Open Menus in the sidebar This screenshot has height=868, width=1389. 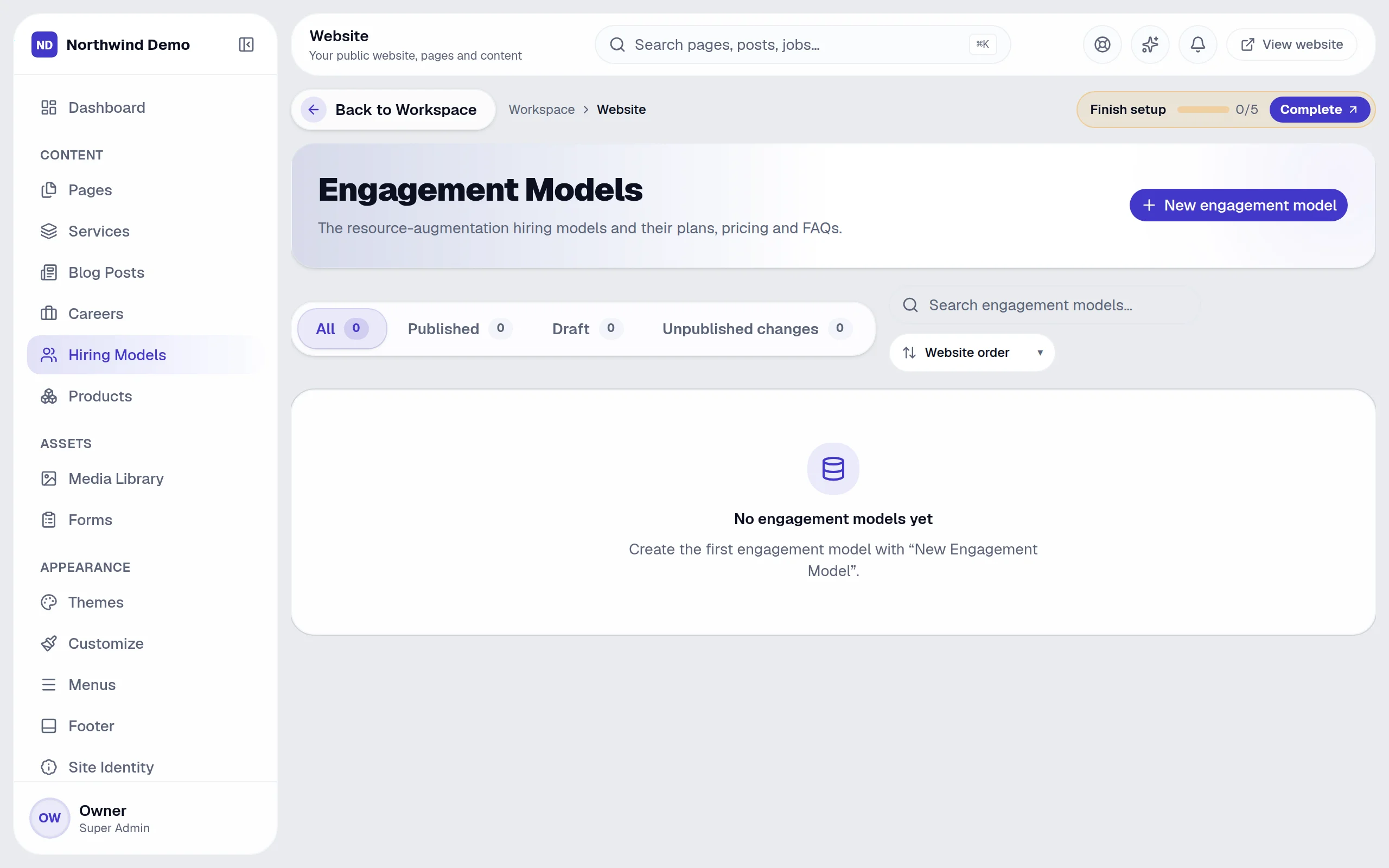pos(146,685)
